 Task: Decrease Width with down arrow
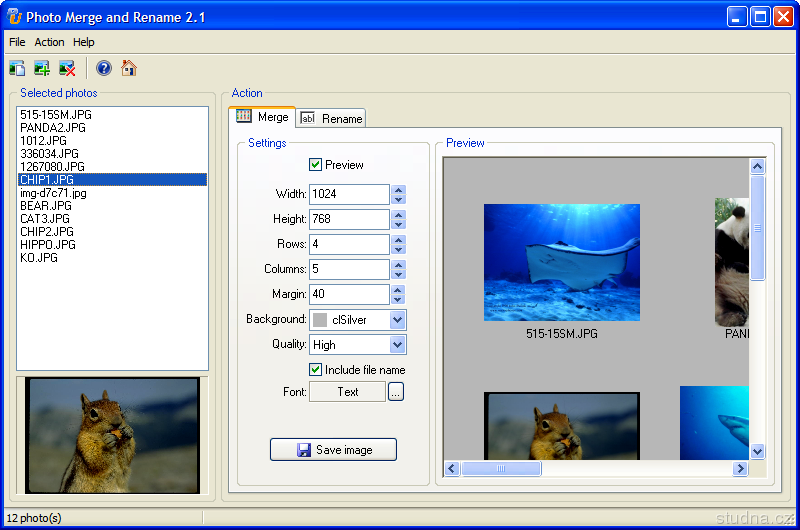pos(398,199)
